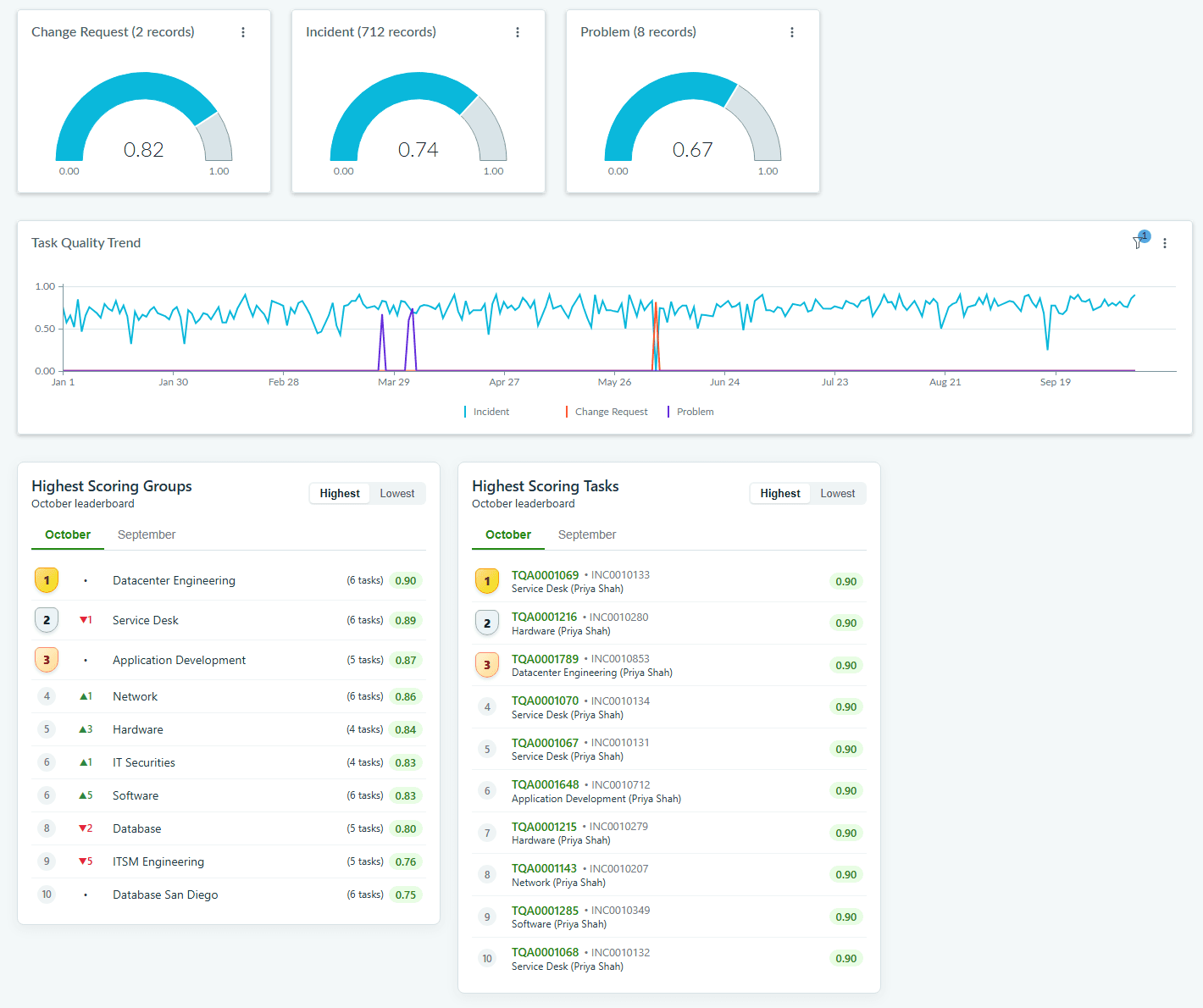Toggle Lowest in Highest Scoring Groups
This screenshot has width=1203, height=1008.
397,494
